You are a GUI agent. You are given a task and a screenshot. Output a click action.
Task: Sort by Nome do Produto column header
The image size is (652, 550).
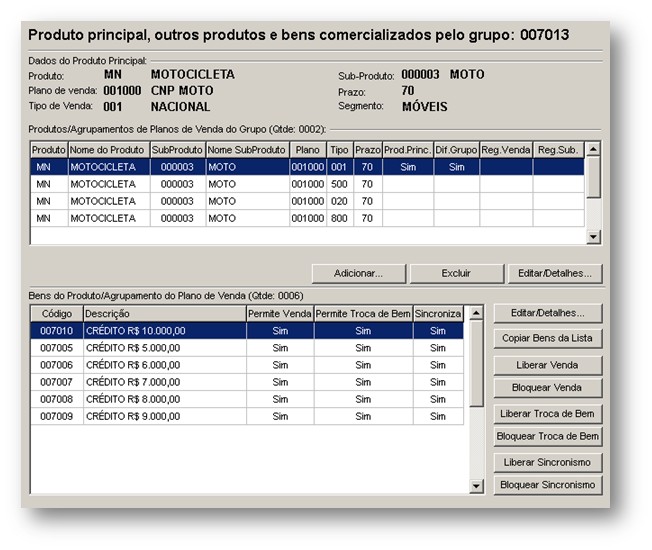(109, 150)
